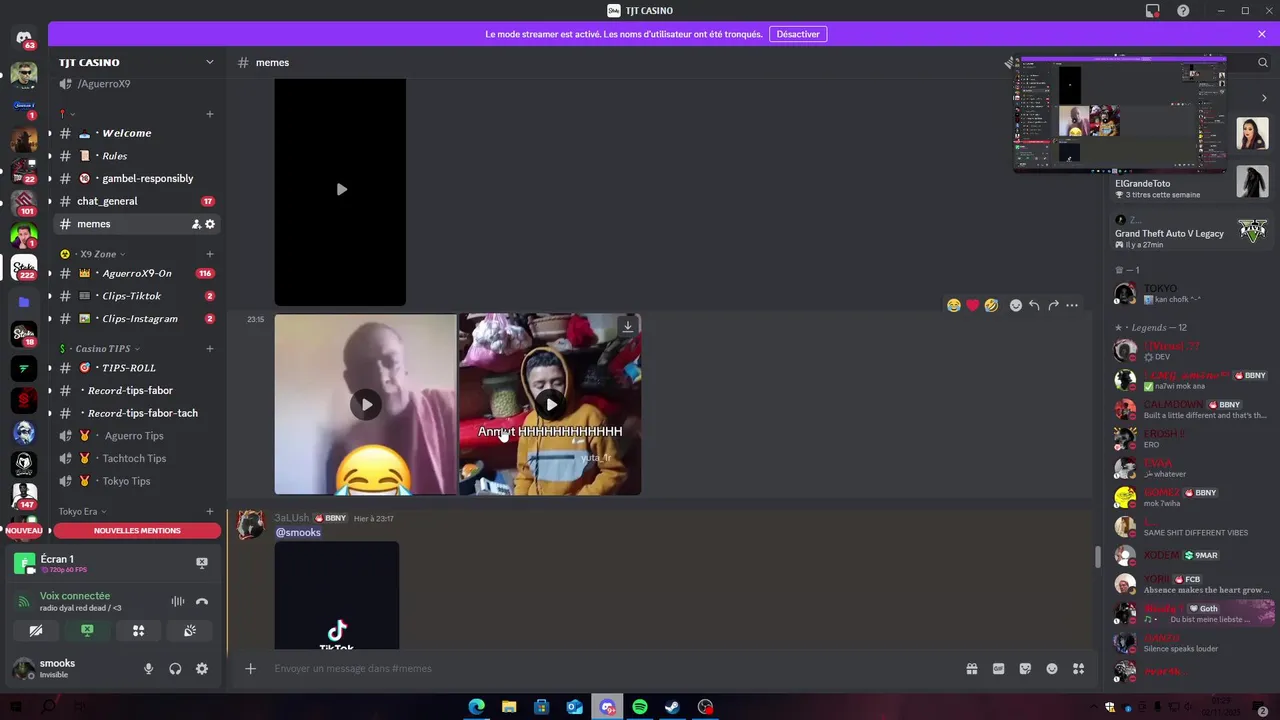Open Discord direct messages home icon
The height and width of the screenshot is (720, 1280).
coord(24,39)
